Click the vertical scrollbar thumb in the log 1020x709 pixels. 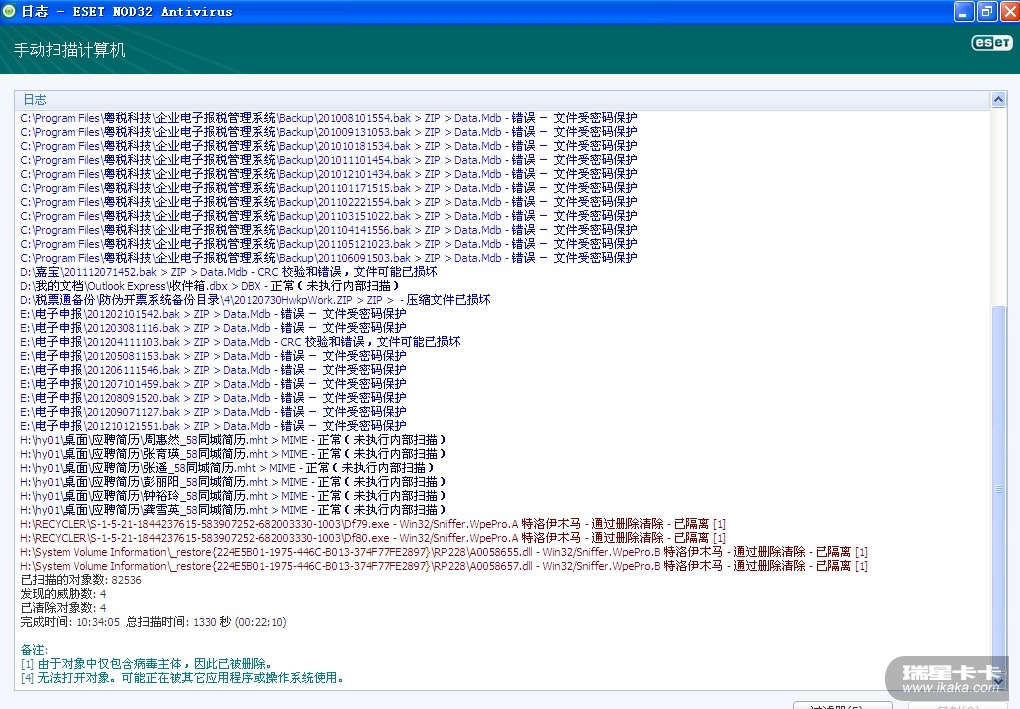click(x=998, y=488)
